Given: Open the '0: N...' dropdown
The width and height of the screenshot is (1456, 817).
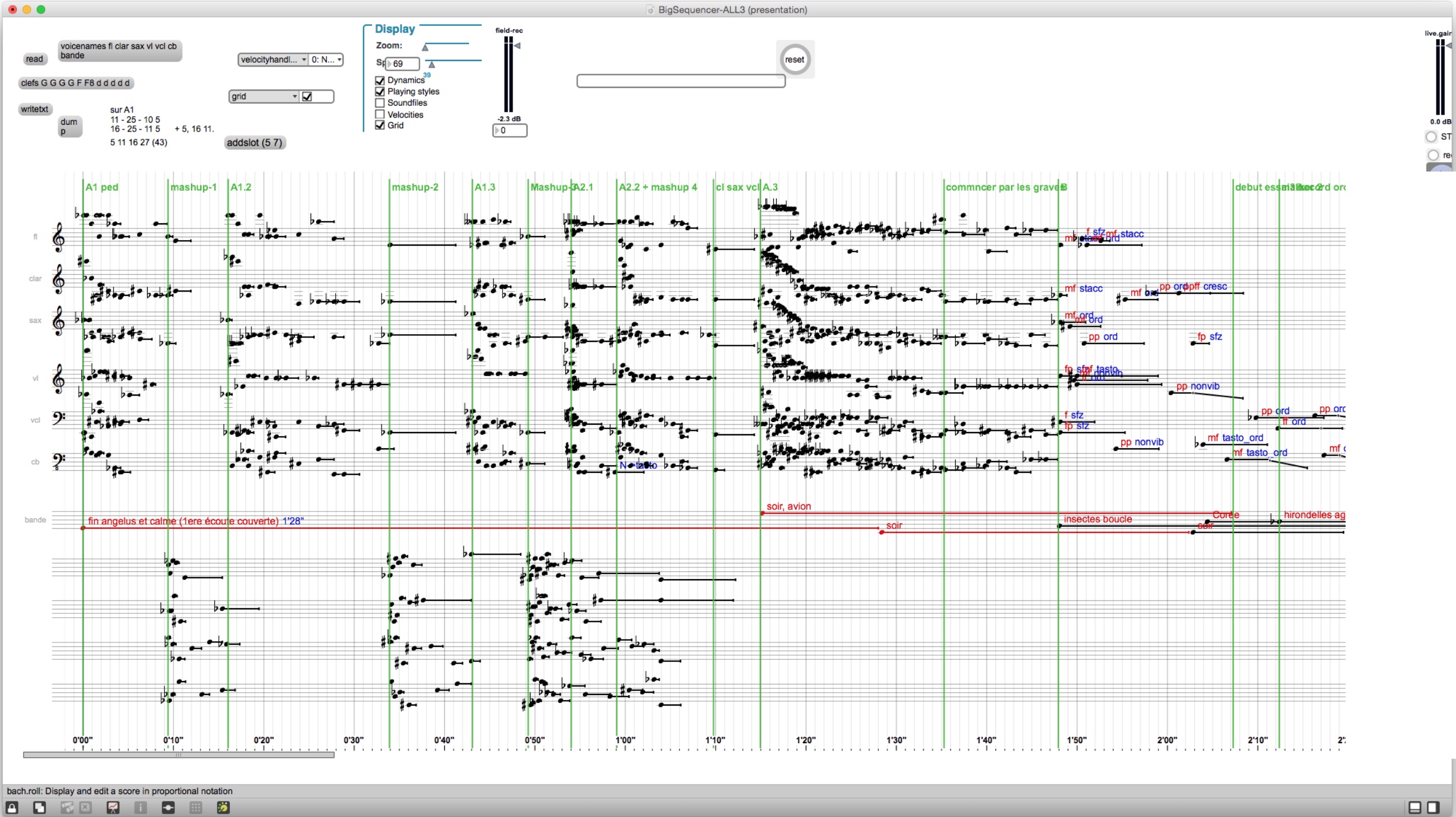Looking at the screenshot, I should 327,59.
